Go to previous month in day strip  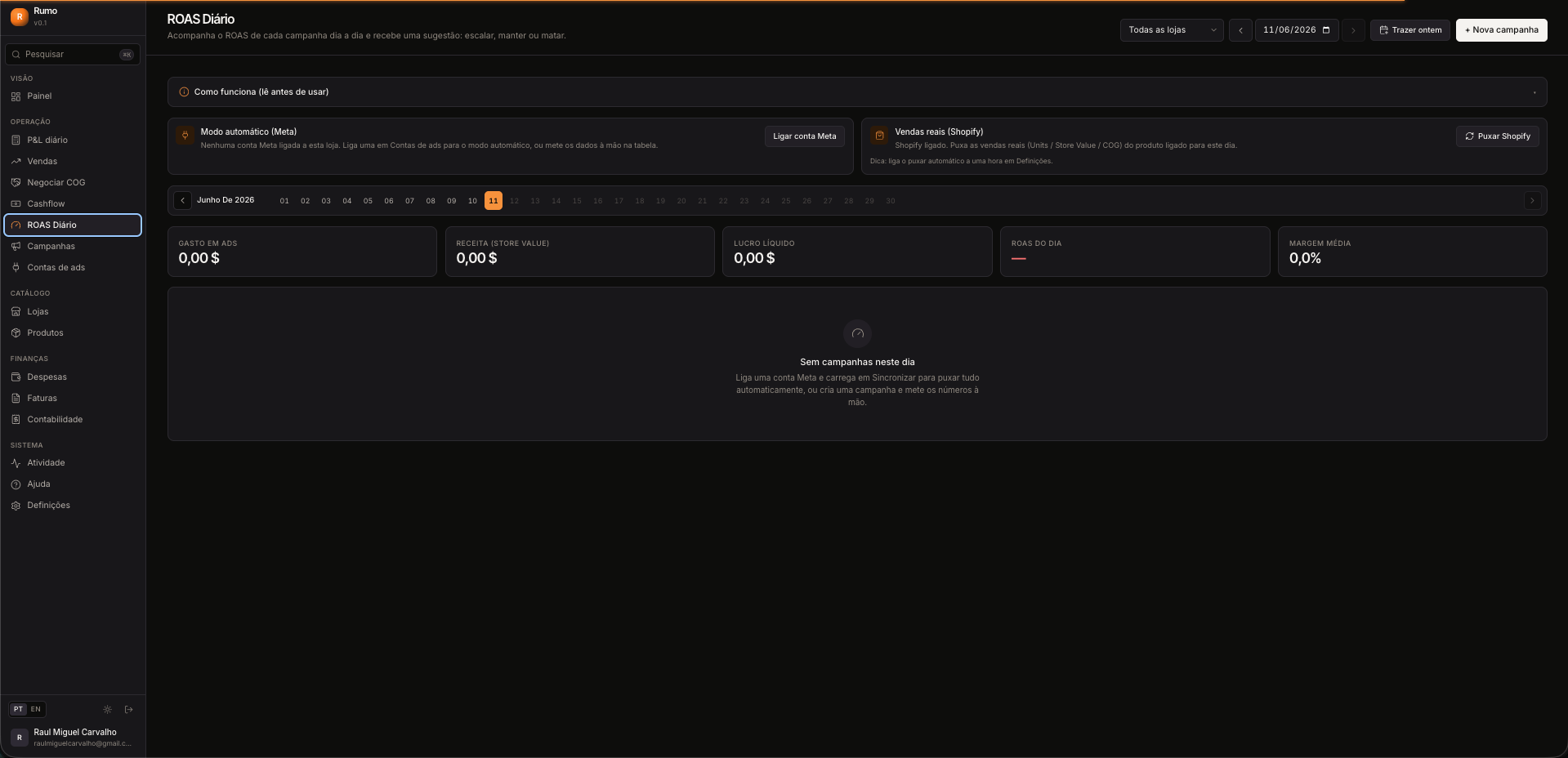pyautogui.click(x=183, y=201)
